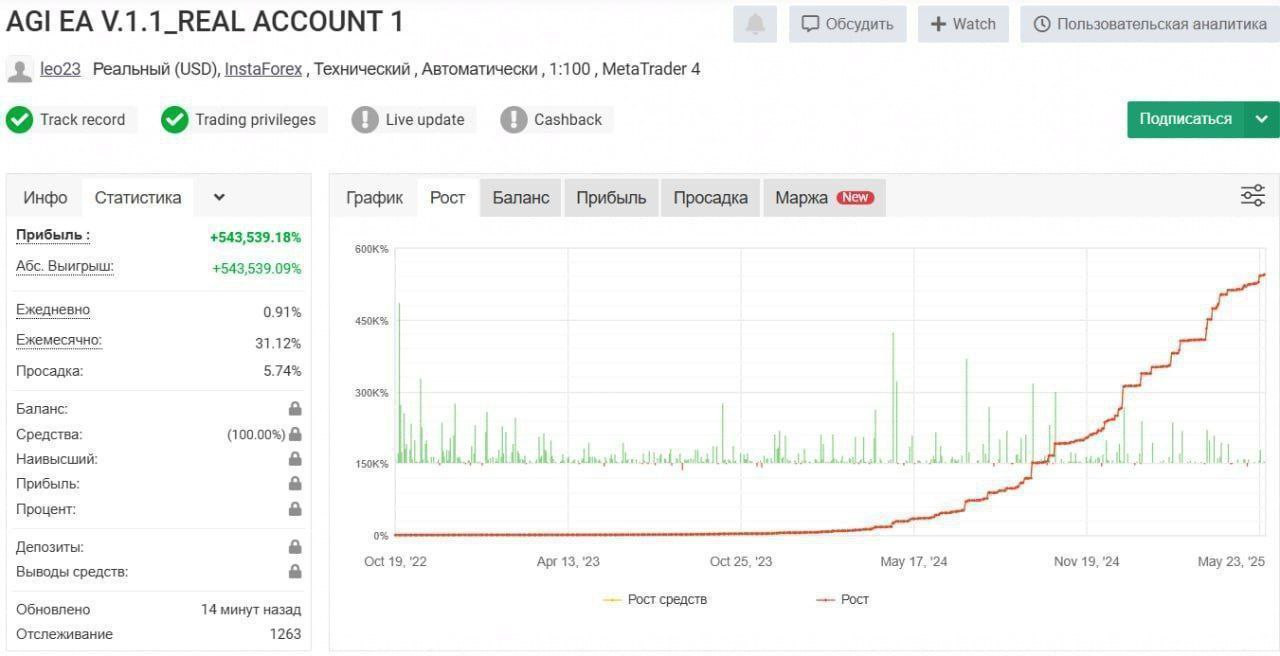This screenshot has height=656, width=1280.
Task: Expand the chevron next to Статистика tab
Action: [x=219, y=198]
